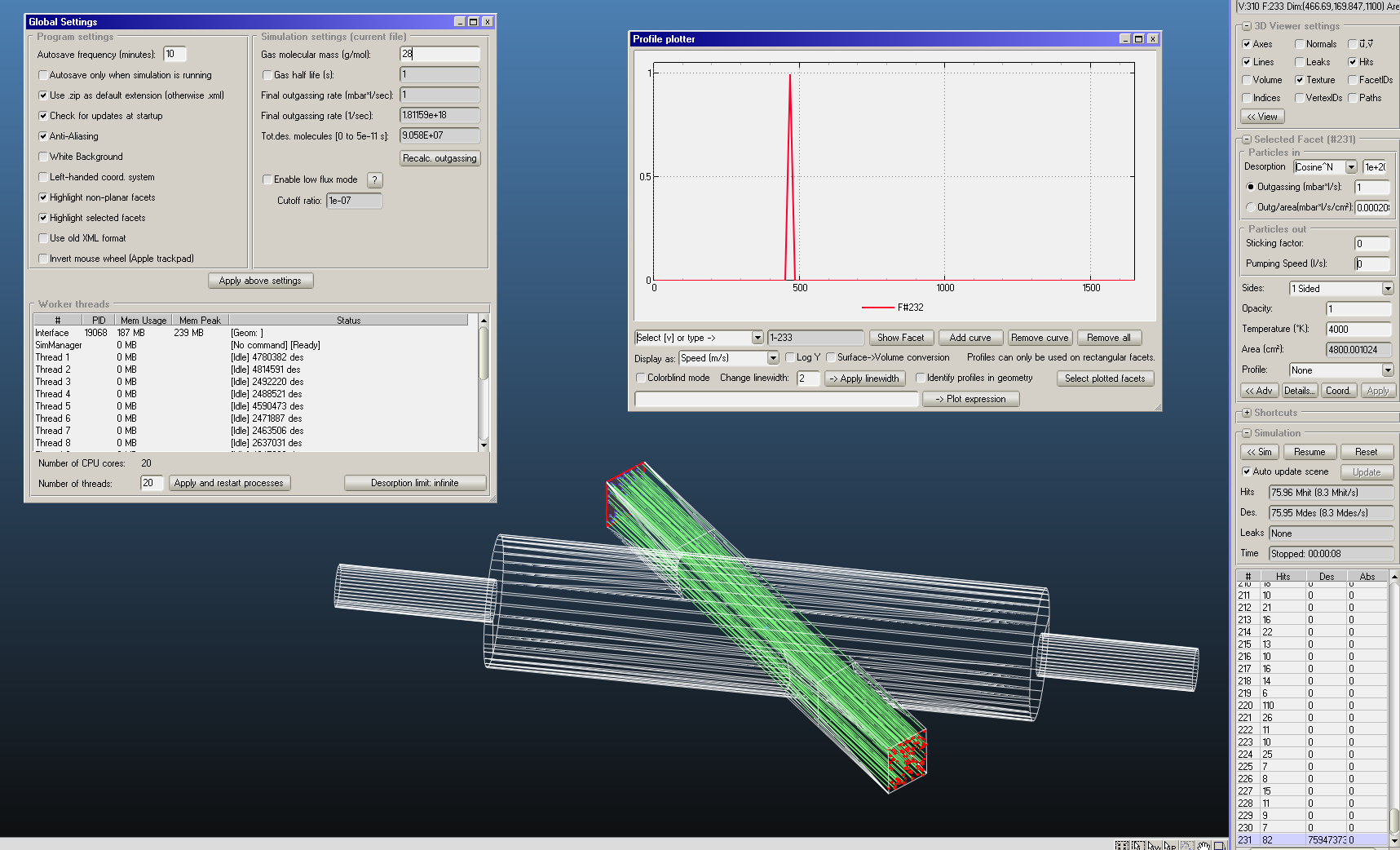Click worker threads scroll up arrow
This screenshot has width=1400, height=850.
(x=484, y=321)
